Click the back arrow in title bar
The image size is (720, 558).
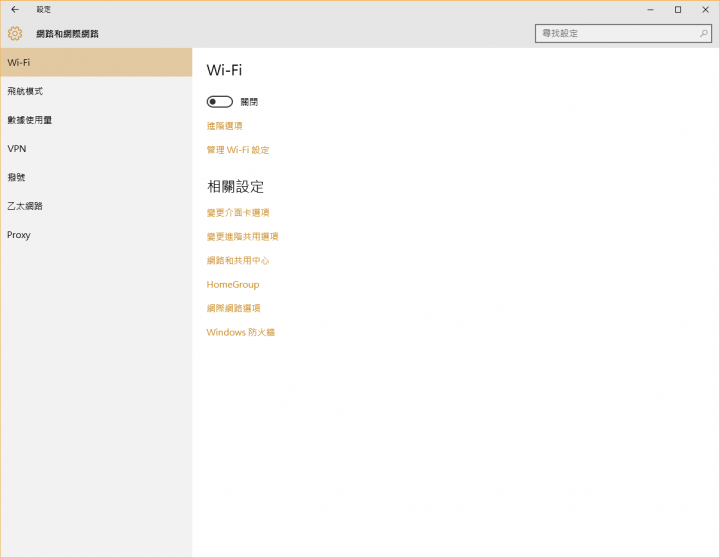point(15,9)
